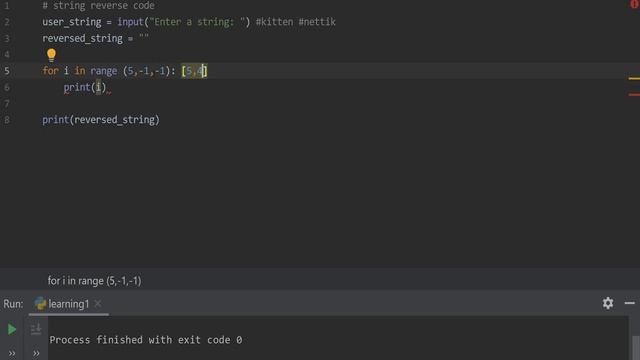Click the 'input' function on line 2

(131, 22)
